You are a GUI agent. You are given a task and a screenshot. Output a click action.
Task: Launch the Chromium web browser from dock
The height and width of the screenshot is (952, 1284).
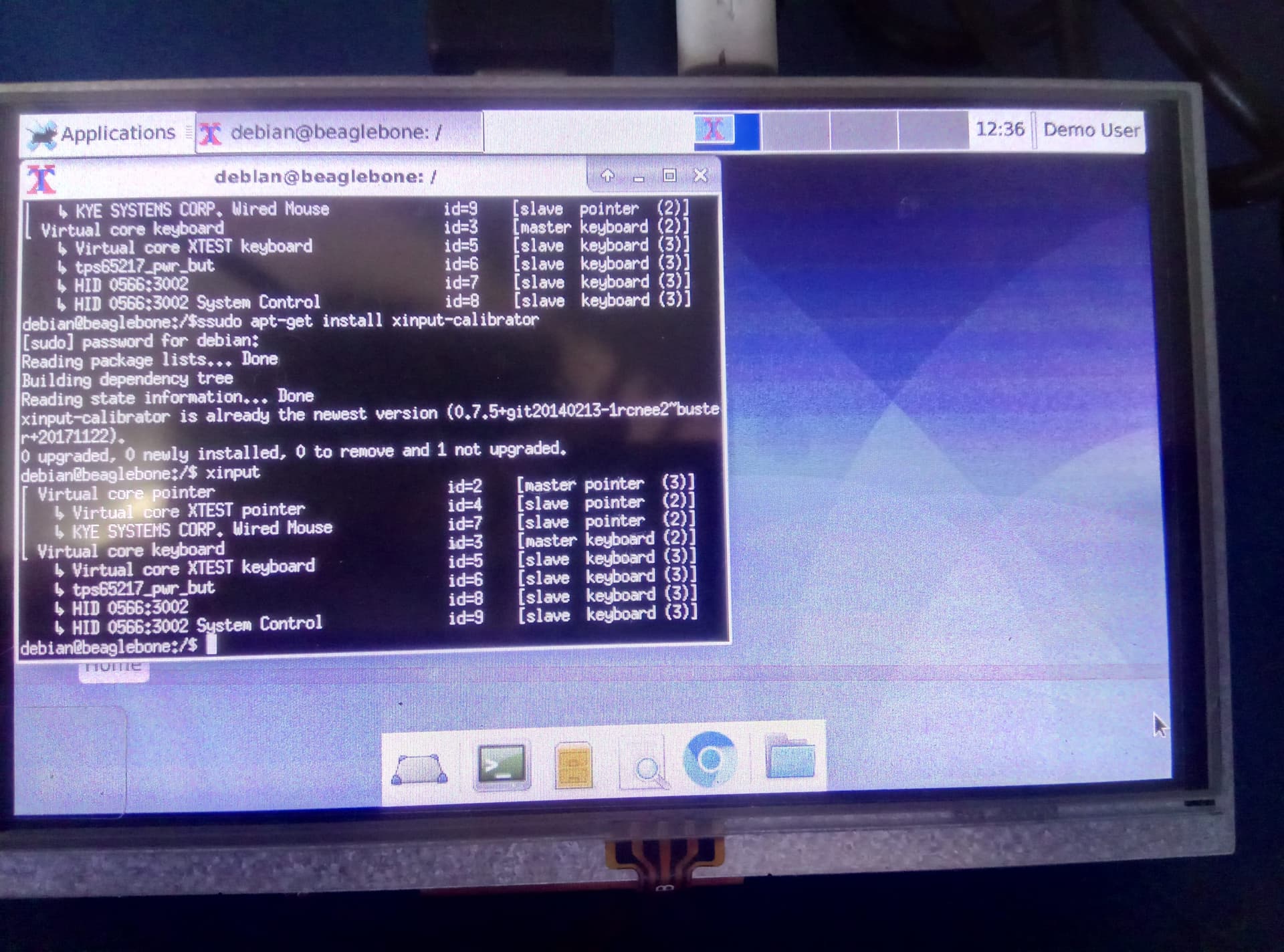pos(710,759)
